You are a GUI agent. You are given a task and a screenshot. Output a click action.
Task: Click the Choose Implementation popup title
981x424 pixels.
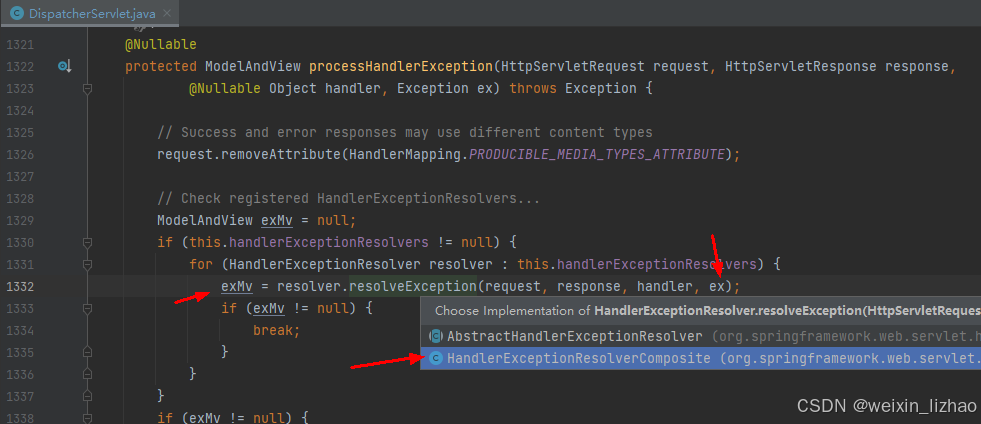(x=707, y=311)
